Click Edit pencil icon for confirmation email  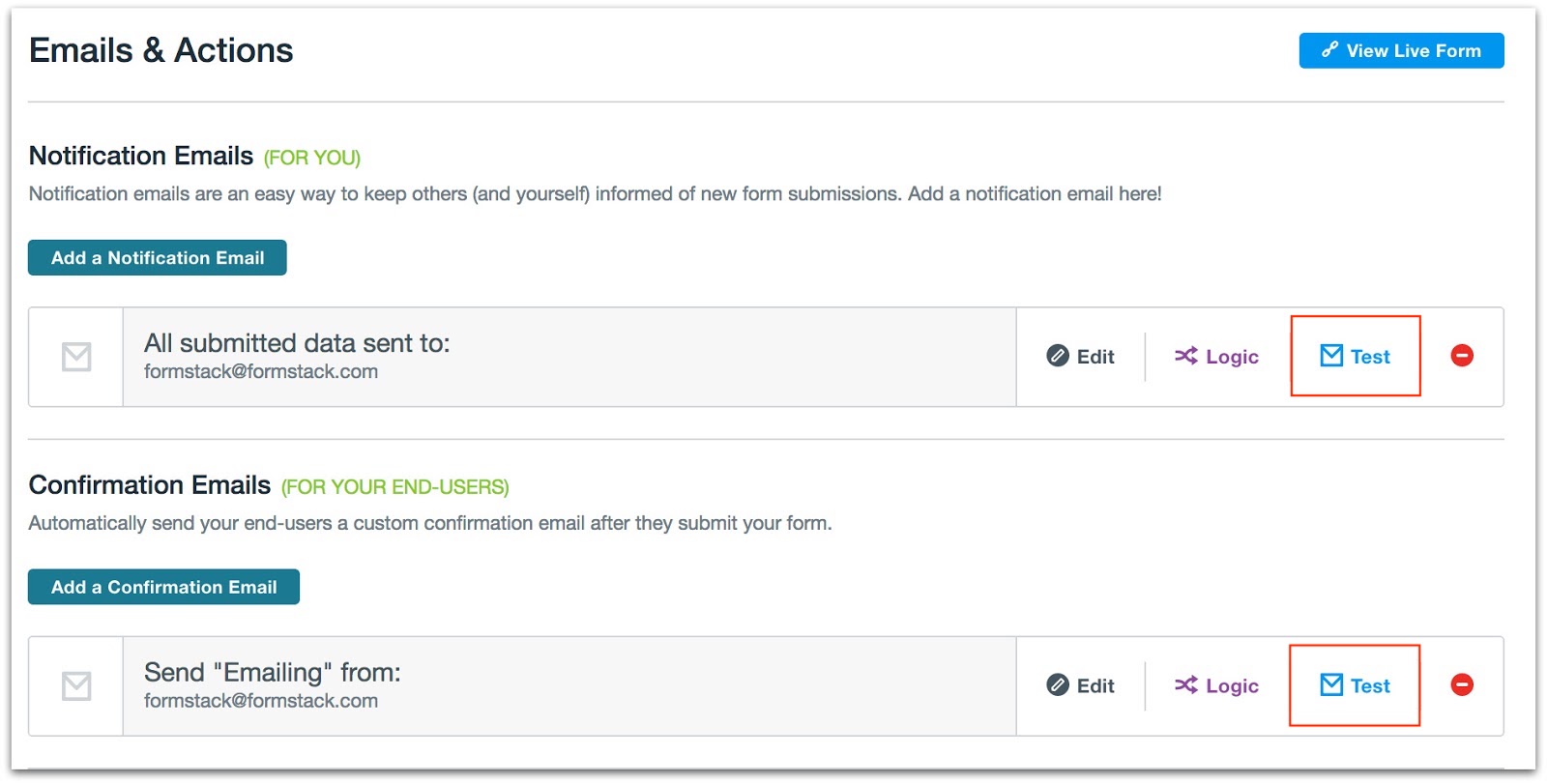(1058, 685)
